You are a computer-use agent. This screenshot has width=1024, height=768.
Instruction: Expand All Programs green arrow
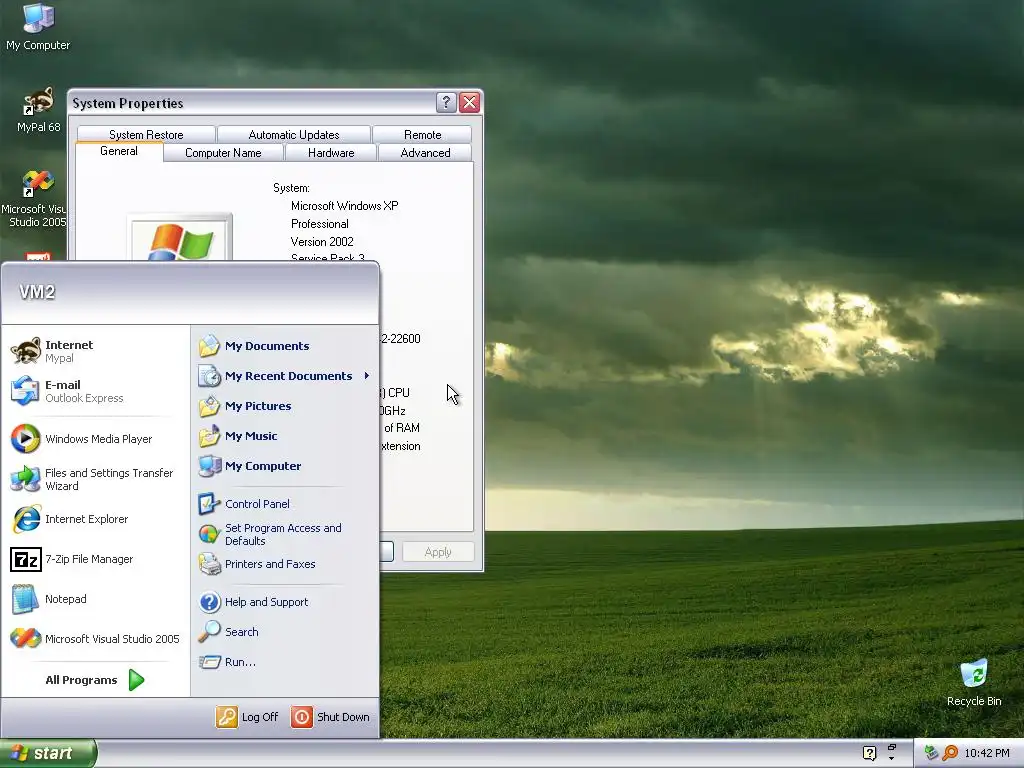point(136,680)
